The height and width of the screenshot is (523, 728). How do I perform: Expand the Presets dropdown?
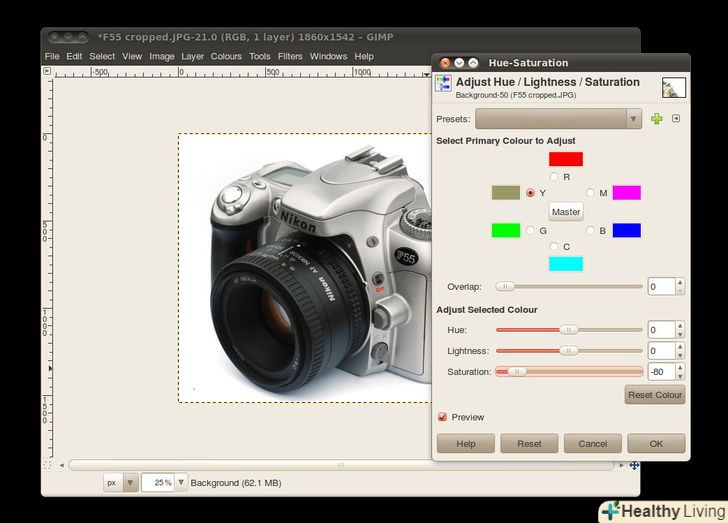tap(558, 119)
